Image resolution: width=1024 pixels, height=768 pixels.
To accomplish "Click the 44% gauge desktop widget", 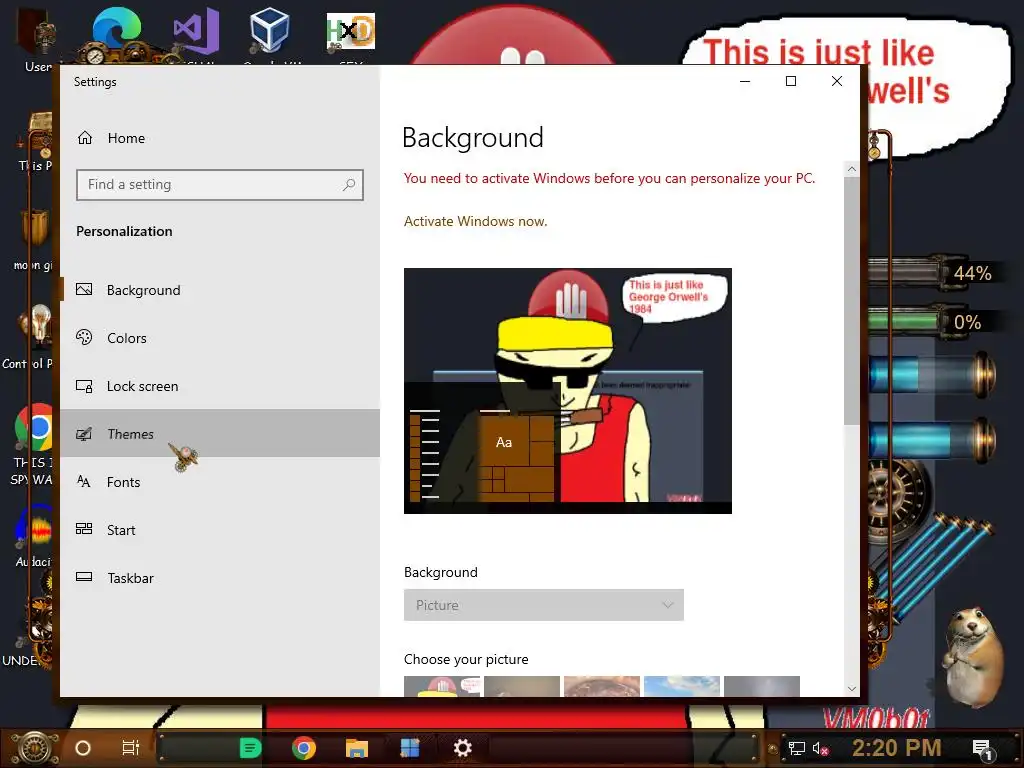I will pos(933,272).
